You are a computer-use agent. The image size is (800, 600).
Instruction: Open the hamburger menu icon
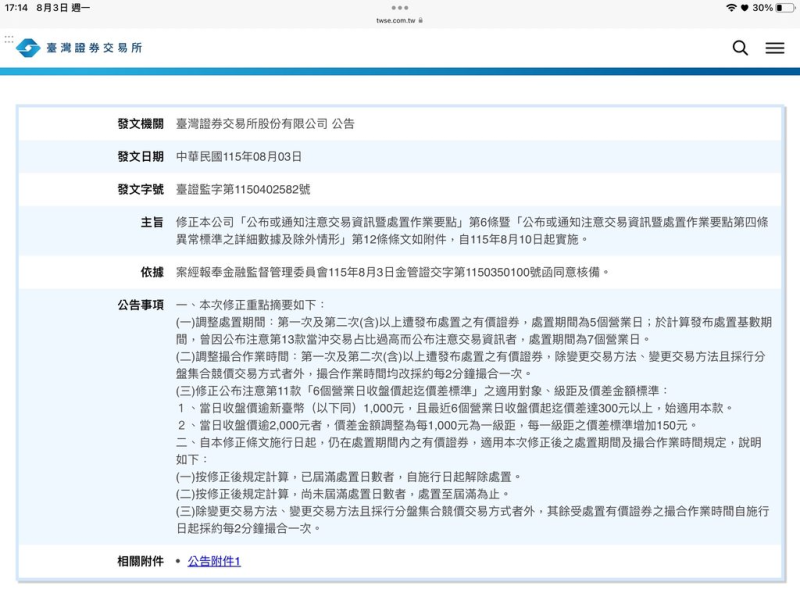[x=774, y=48]
